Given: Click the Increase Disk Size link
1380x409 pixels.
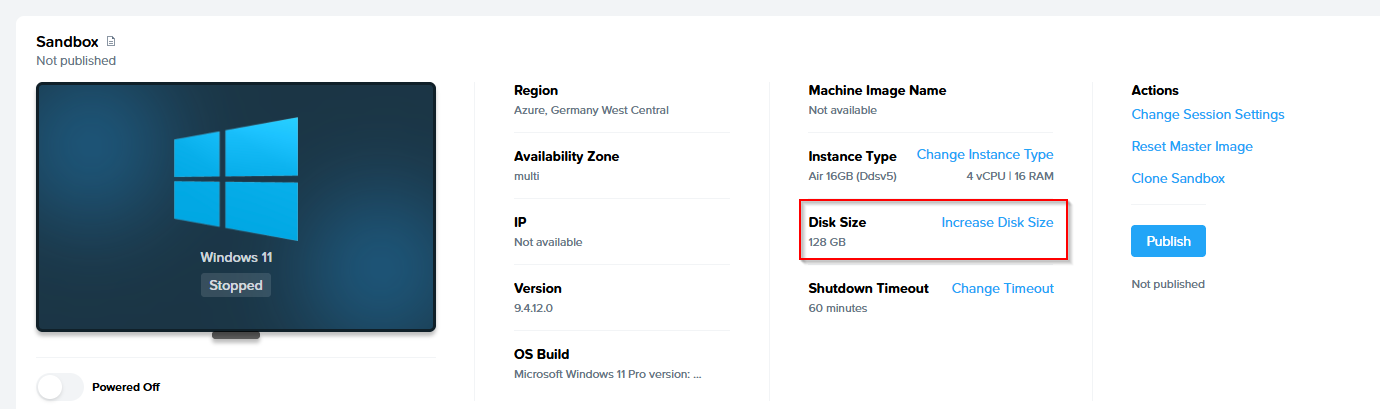Looking at the screenshot, I should coord(997,222).
